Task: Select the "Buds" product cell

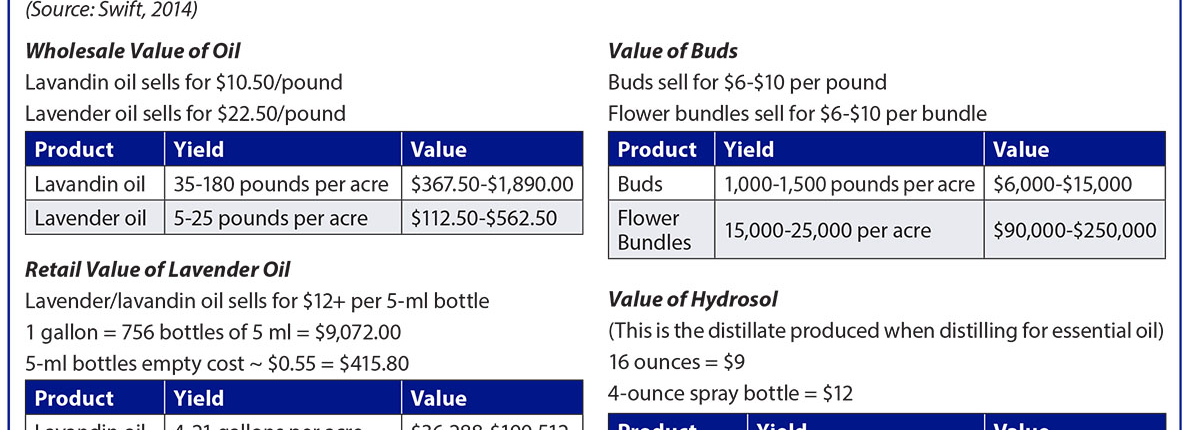Action: 639,185
